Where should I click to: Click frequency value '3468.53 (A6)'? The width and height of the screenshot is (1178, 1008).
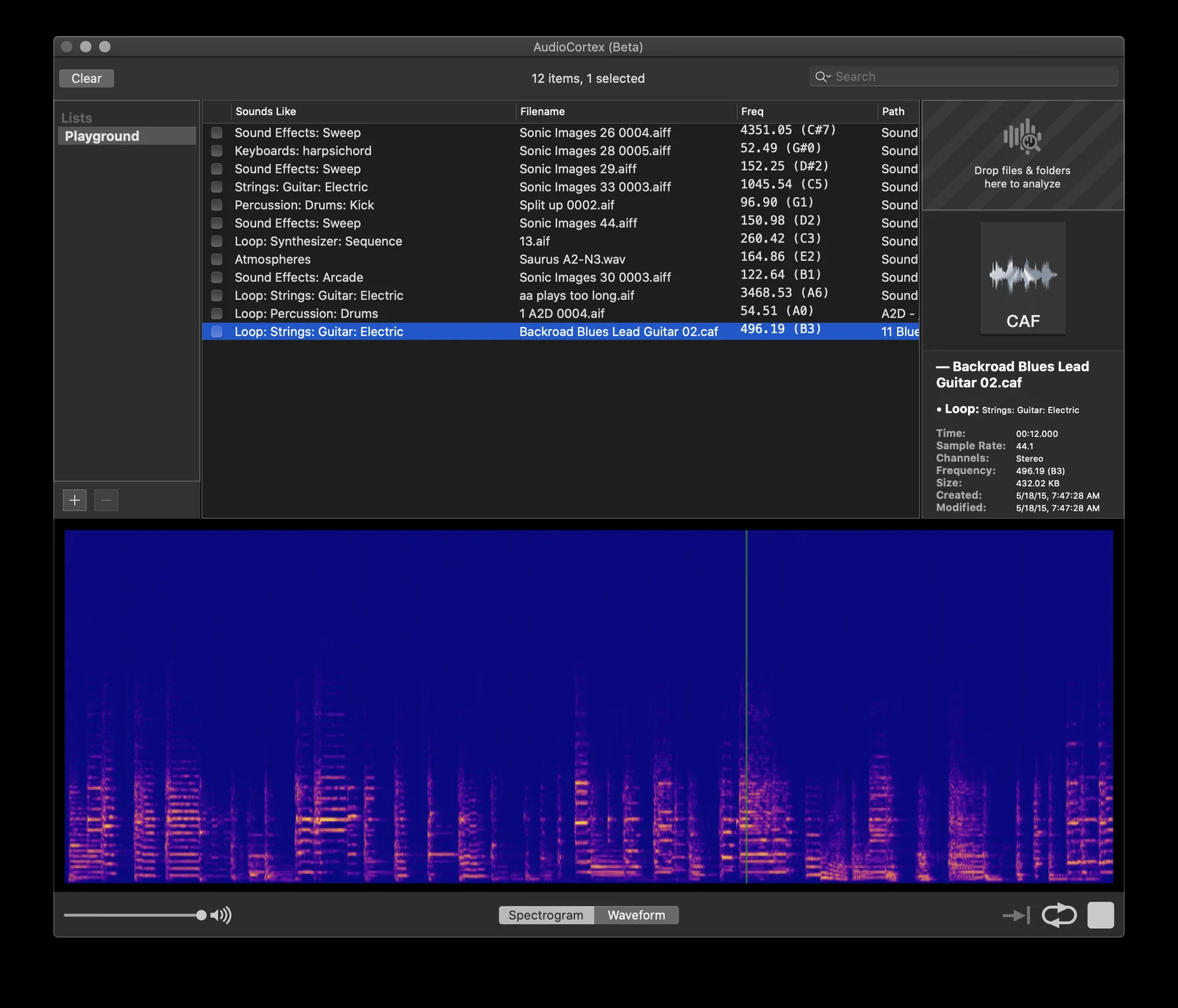pos(785,293)
